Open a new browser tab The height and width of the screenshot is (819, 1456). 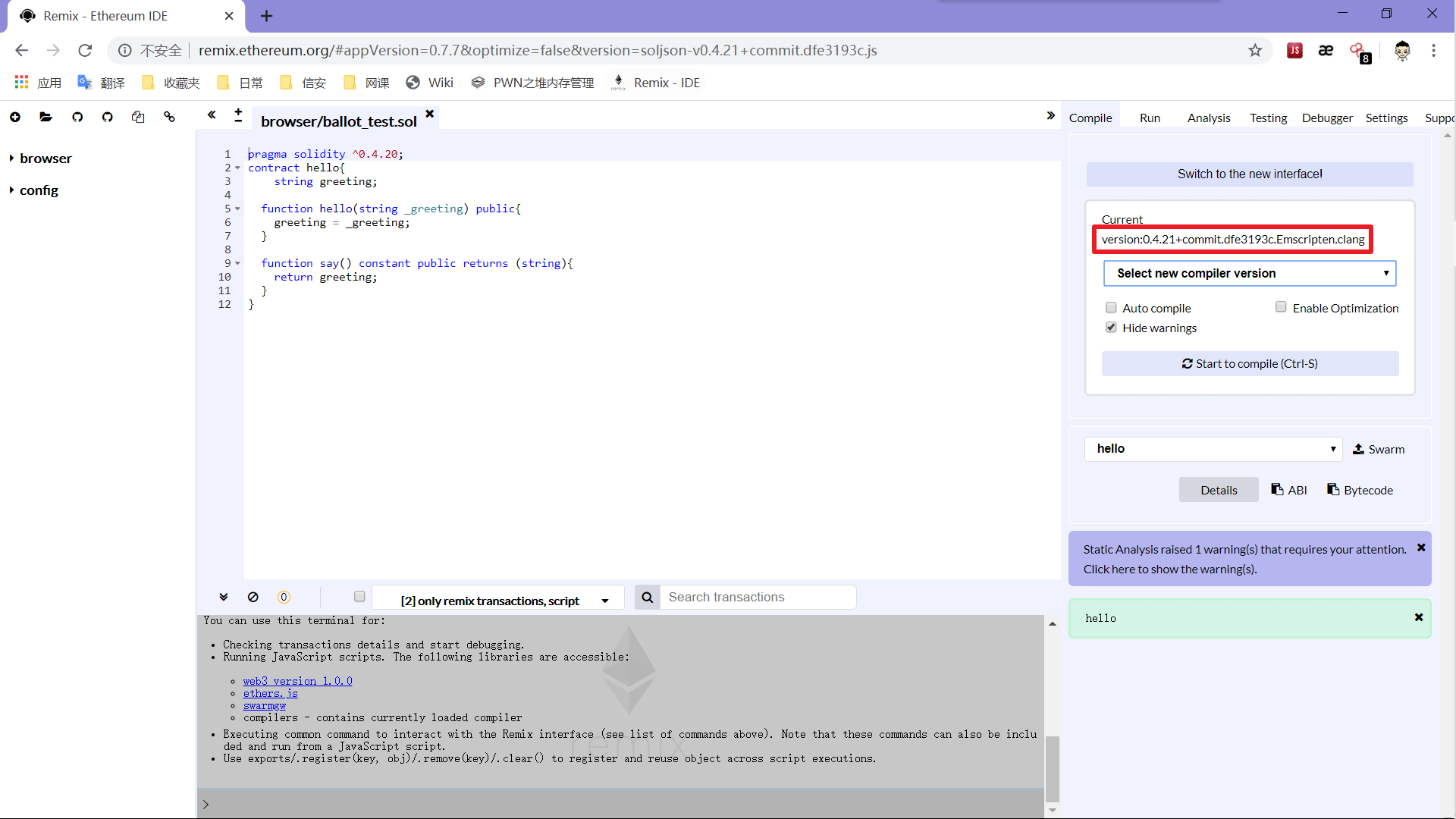pos(266,15)
